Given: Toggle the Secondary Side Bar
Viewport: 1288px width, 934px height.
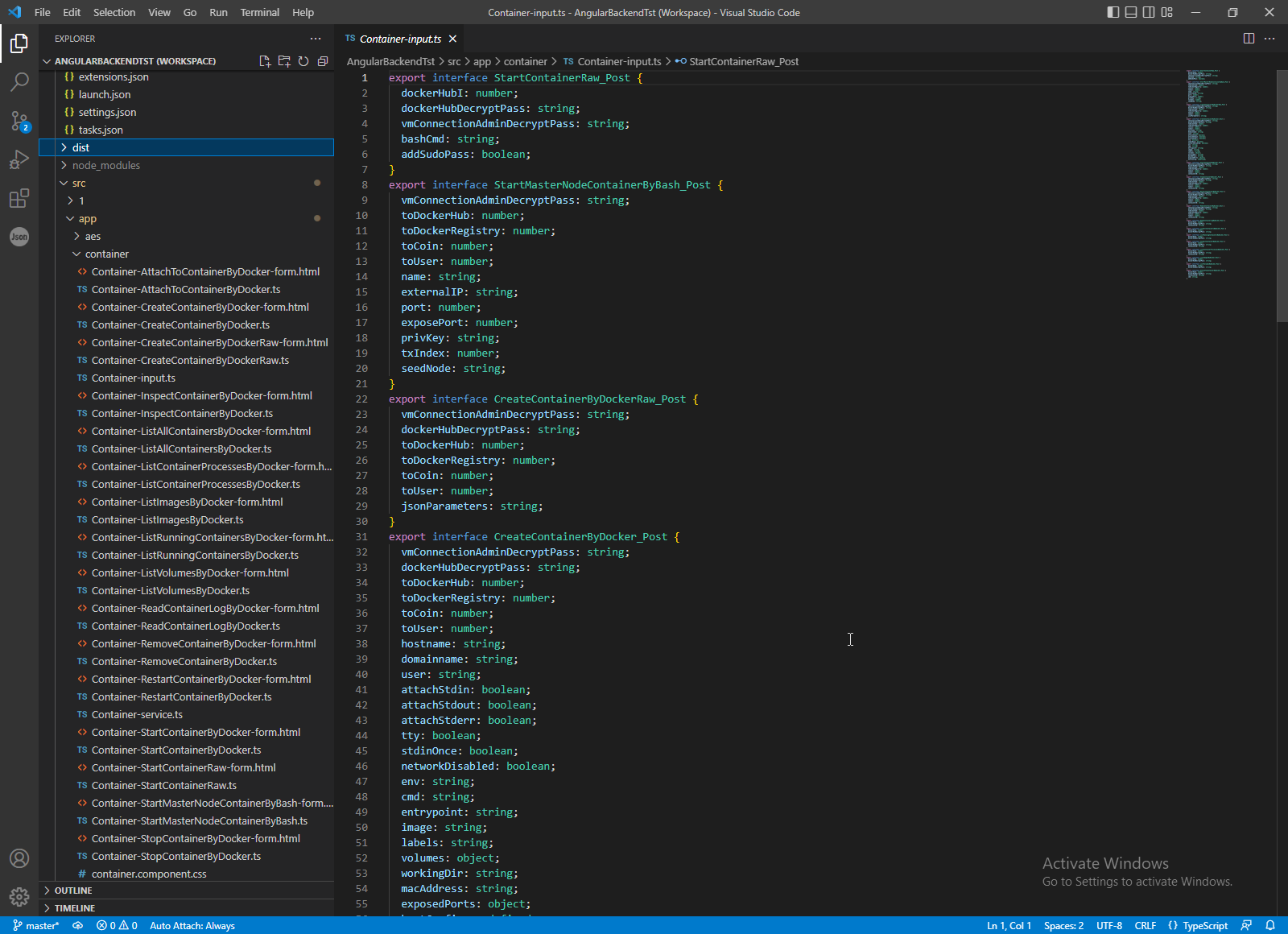Looking at the screenshot, I should pyautogui.click(x=1149, y=12).
